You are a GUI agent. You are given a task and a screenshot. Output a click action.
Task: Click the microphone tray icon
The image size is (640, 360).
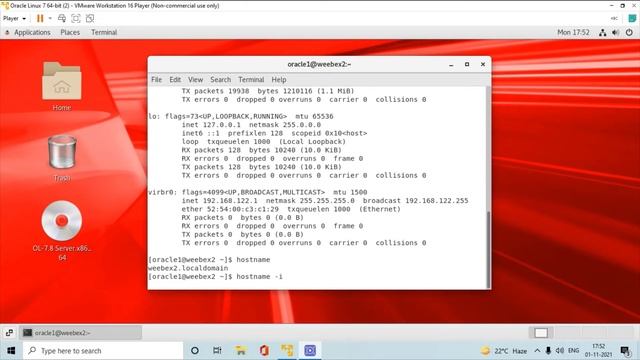(x=548, y=351)
